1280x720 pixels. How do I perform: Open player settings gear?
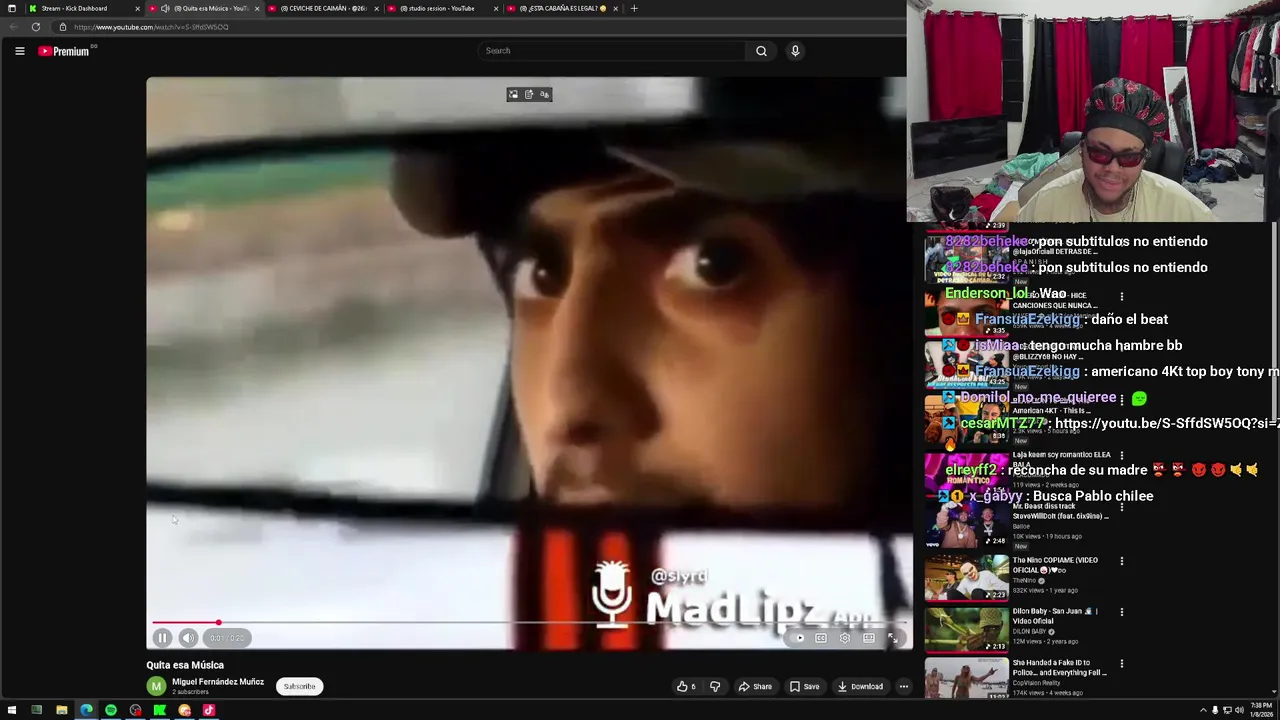(845, 638)
